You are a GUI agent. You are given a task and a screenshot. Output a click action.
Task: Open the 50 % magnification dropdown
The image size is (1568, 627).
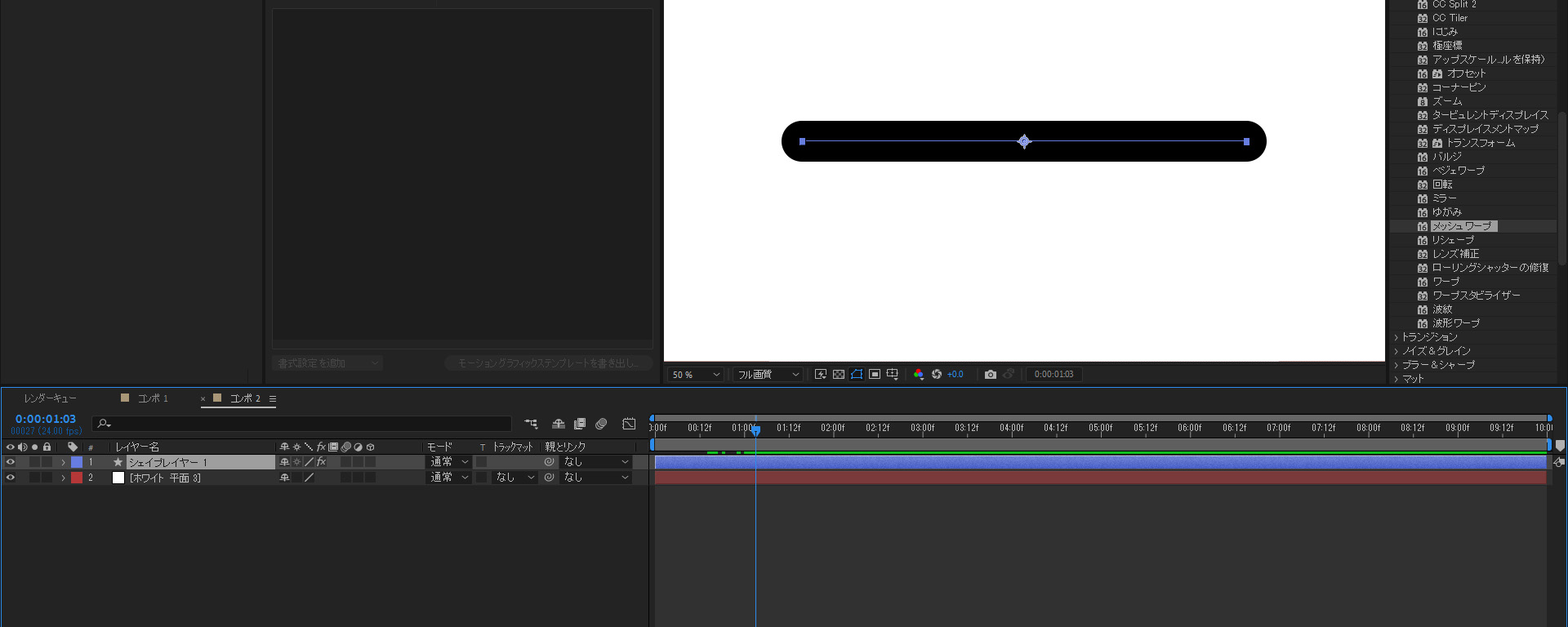696,375
